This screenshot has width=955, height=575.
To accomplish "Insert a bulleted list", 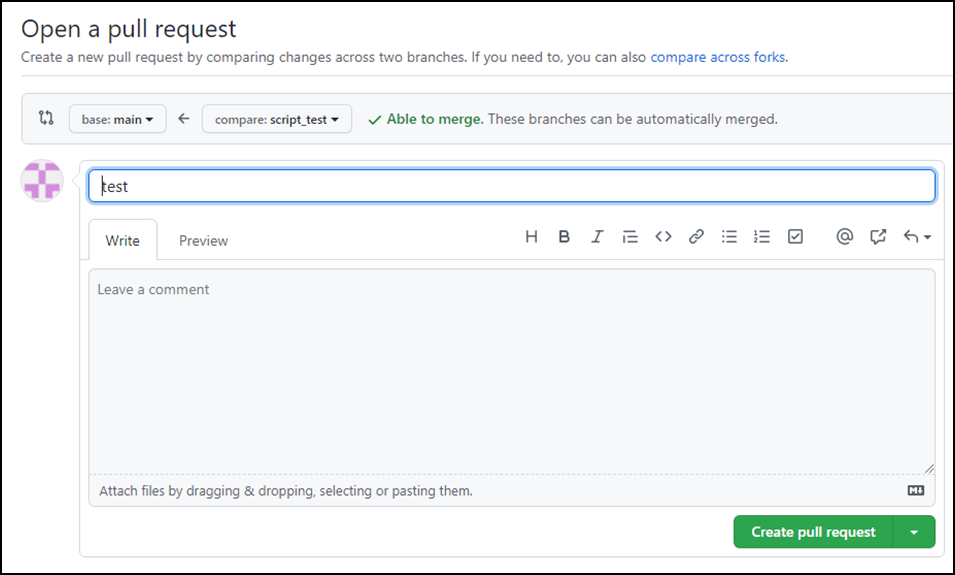I will pyautogui.click(x=729, y=236).
